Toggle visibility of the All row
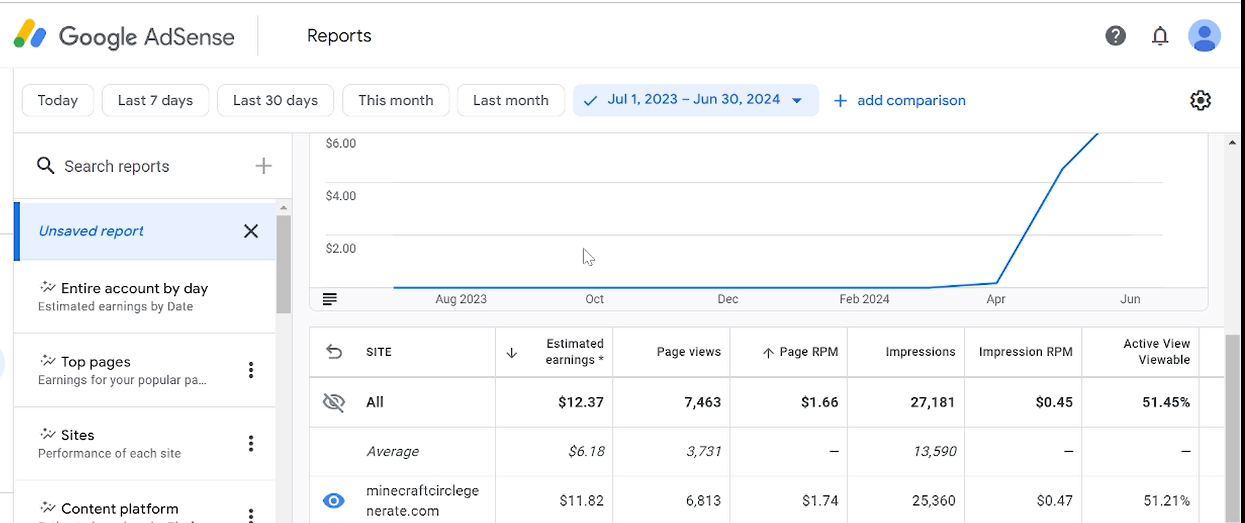This screenshot has height=523, width=1245. 334,402
